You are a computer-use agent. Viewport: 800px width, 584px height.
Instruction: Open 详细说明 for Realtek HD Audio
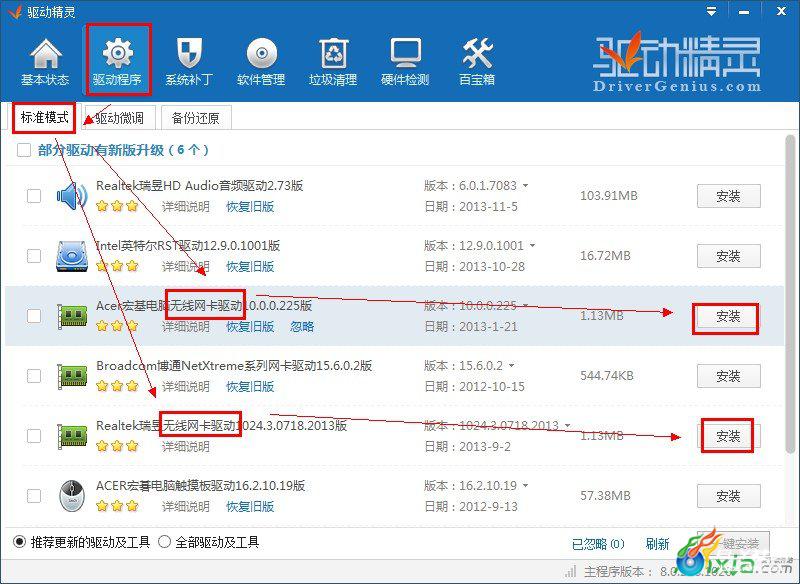click(x=186, y=207)
